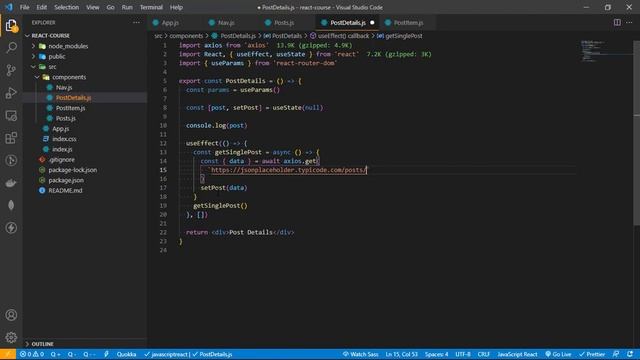Click the Watch Sass status bar item
This screenshot has width=640, height=360.
click(x=360, y=354)
